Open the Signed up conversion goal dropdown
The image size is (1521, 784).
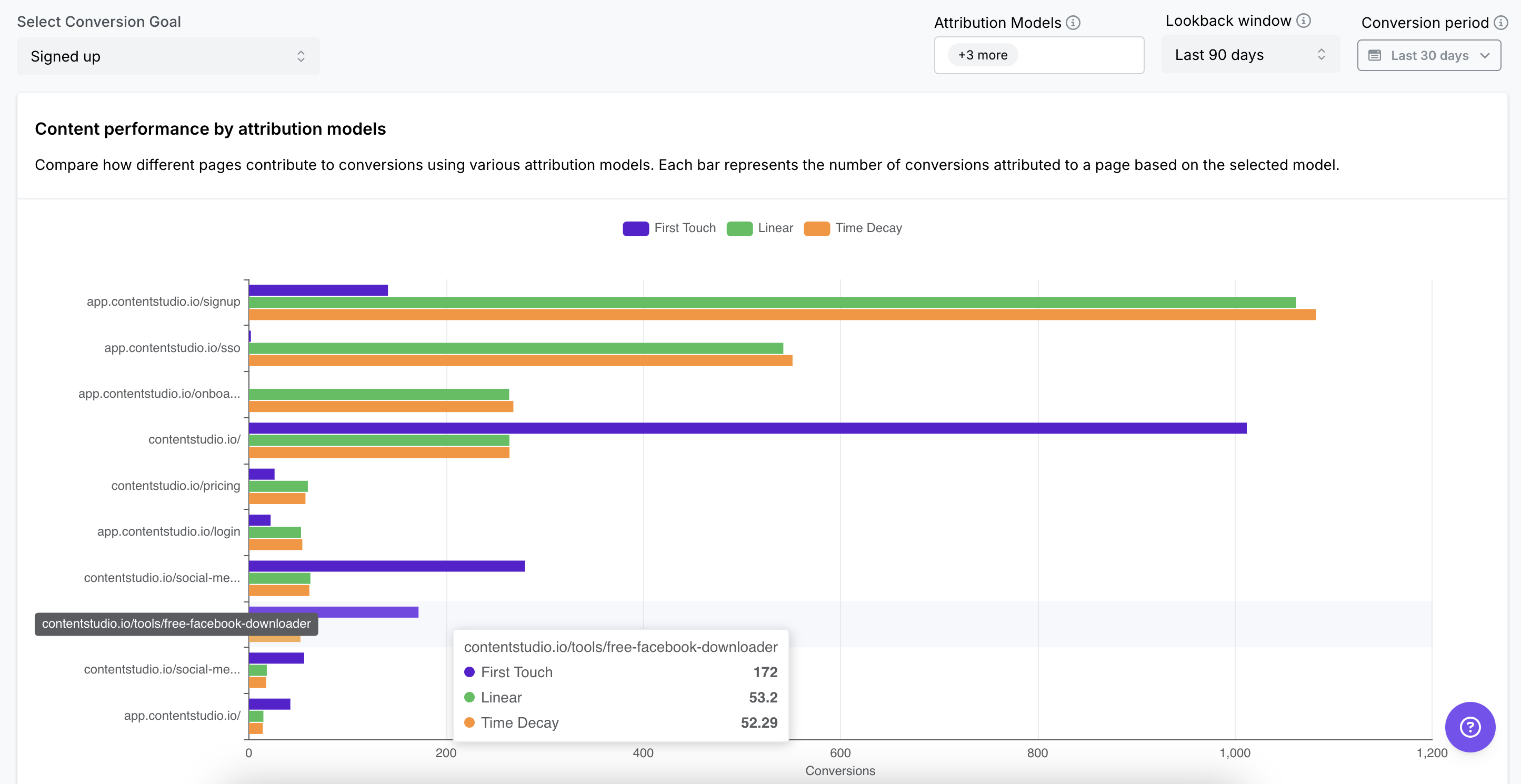click(x=168, y=56)
